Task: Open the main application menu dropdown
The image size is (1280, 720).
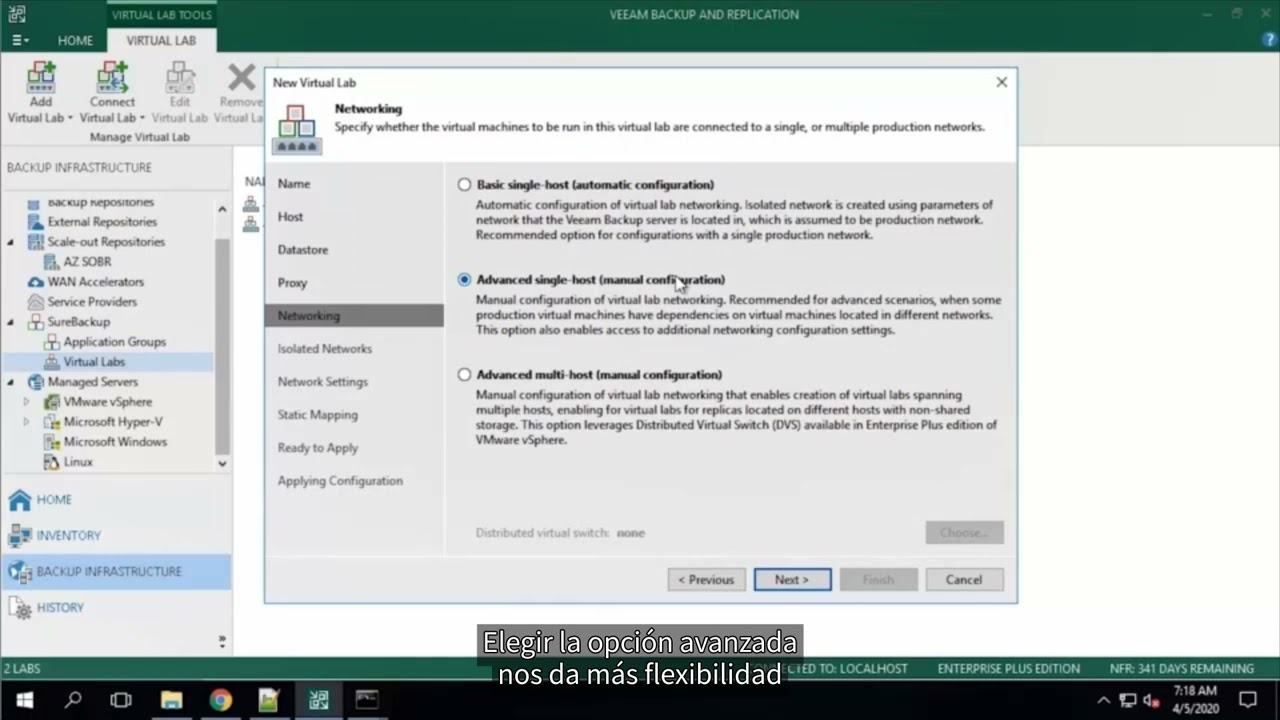Action: point(19,40)
